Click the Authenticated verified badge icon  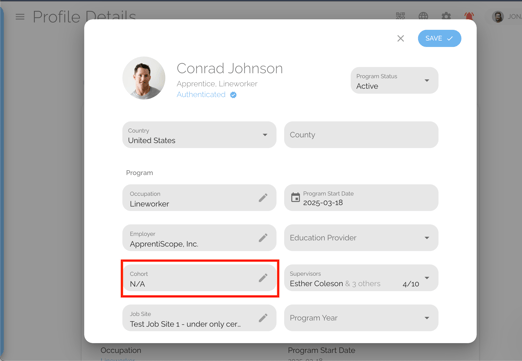point(233,95)
